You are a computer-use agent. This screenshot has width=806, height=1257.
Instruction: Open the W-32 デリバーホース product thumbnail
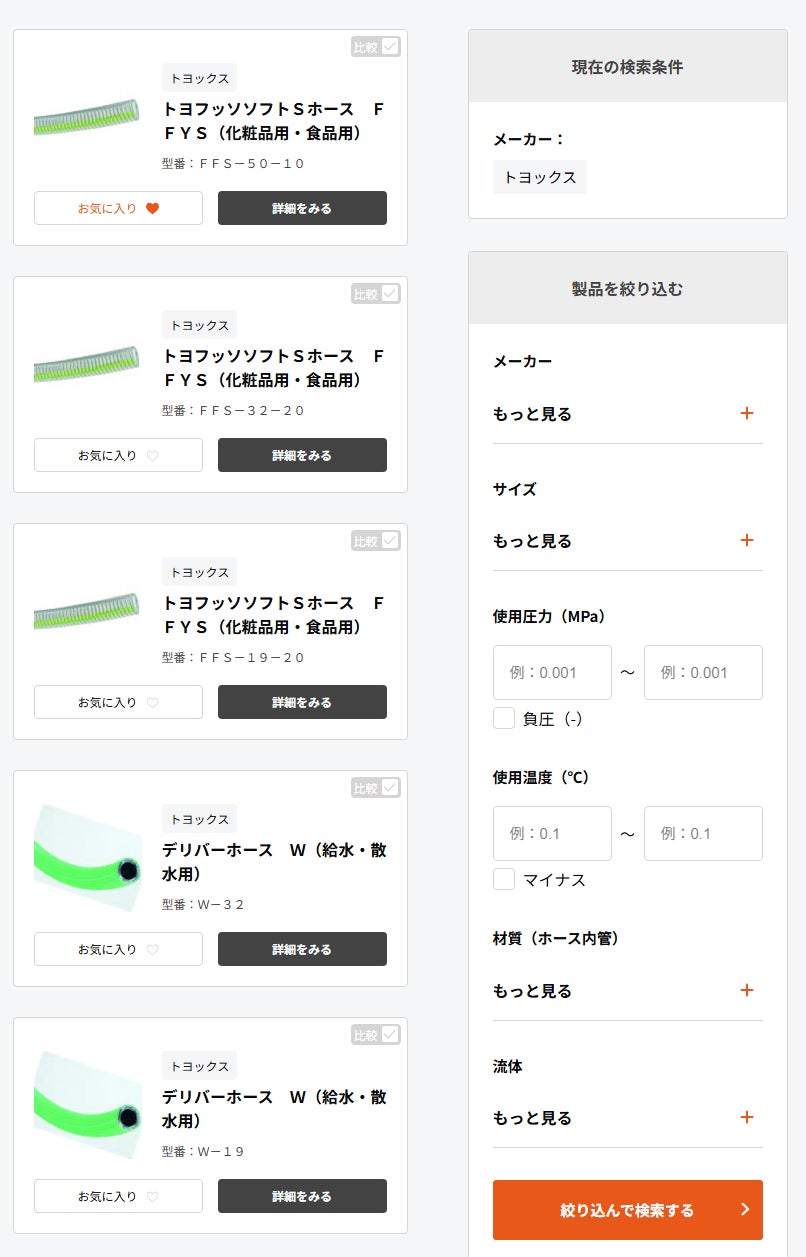pyautogui.click(x=88, y=859)
